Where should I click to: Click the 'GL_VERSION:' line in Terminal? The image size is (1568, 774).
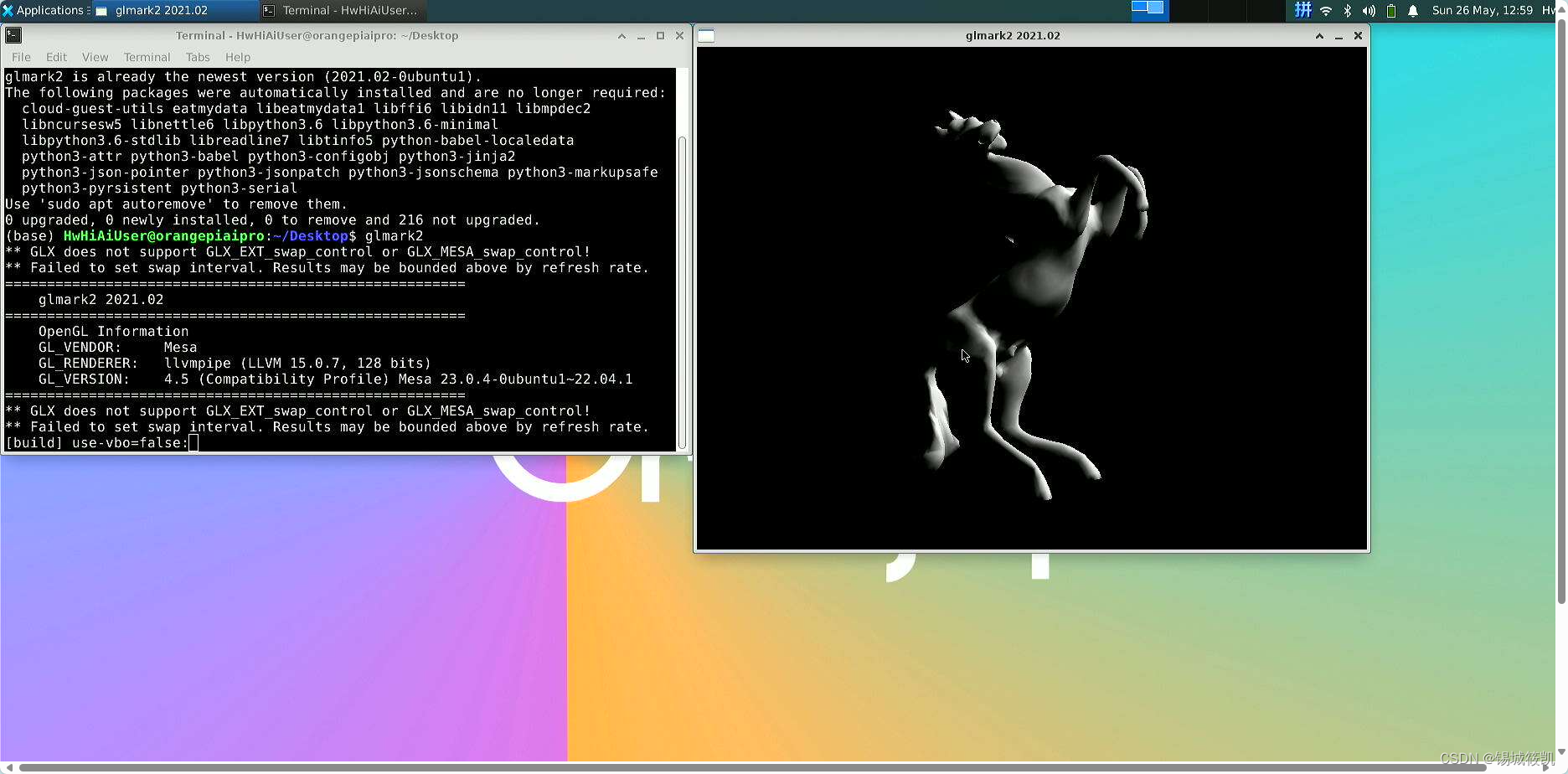pyautogui.click(x=335, y=379)
